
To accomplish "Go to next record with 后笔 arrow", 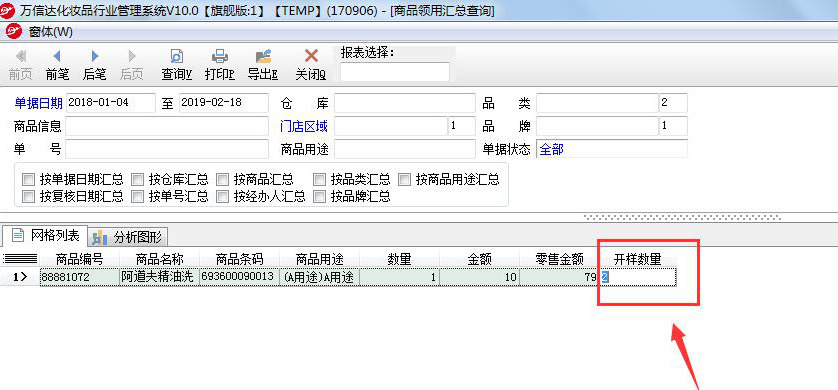I will [x=95, y=56].
